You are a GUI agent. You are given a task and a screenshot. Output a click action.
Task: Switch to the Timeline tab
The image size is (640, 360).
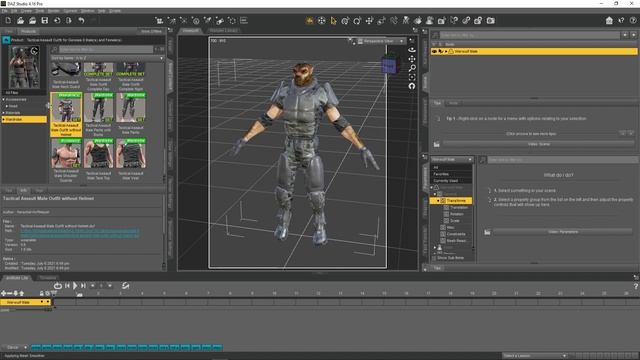(x=48, y=278)
